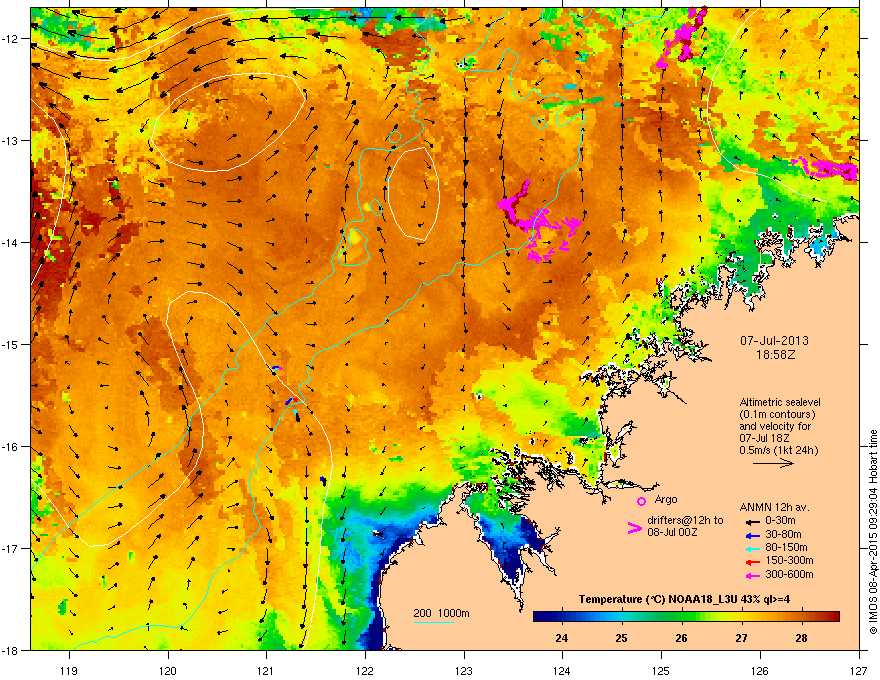Click the '0.5m/s (1kt 24h)' text
This screenshot has width=880, height=680.
(x=778, y=450)
